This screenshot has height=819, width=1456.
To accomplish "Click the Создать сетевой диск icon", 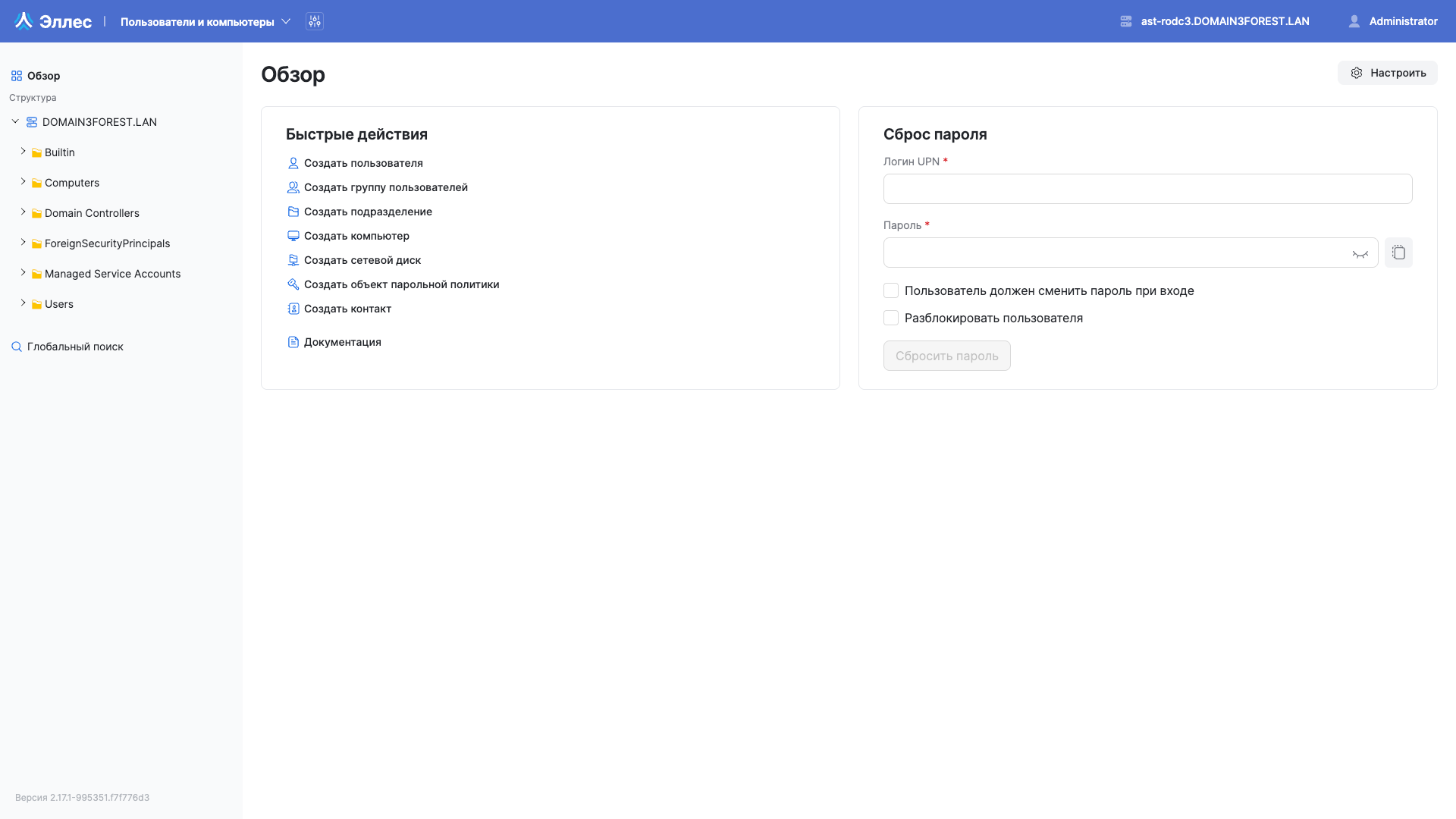I will [293, 260].
